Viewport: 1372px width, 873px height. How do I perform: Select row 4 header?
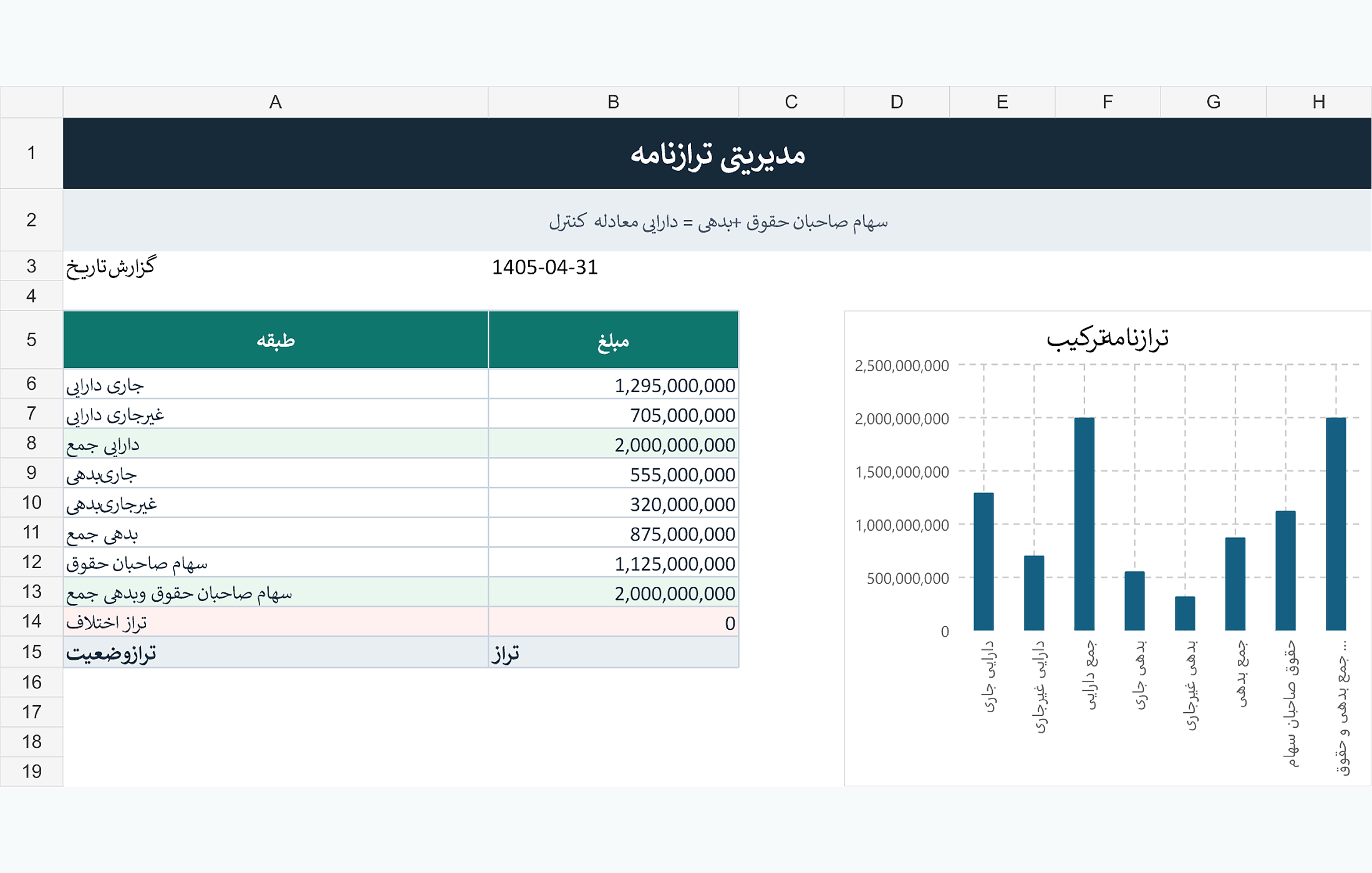[31, 296]
